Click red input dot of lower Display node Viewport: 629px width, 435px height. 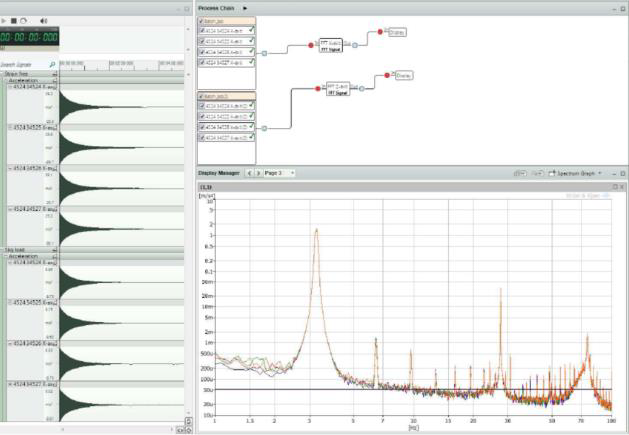point(387,75)
